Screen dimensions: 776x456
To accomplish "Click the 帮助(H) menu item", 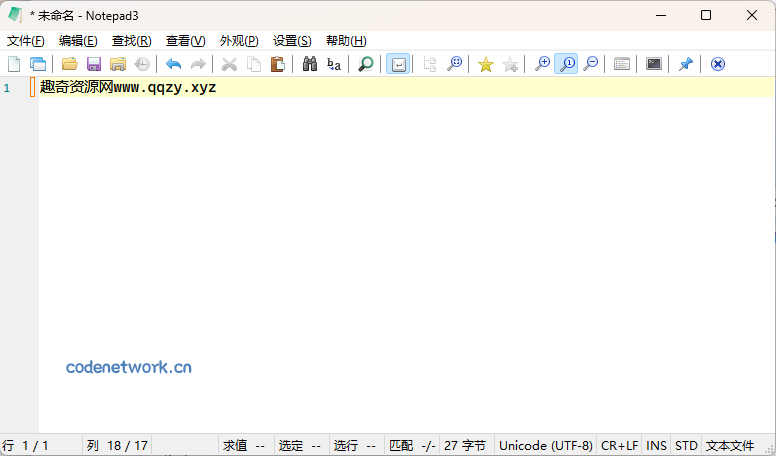I will [346, 41].
